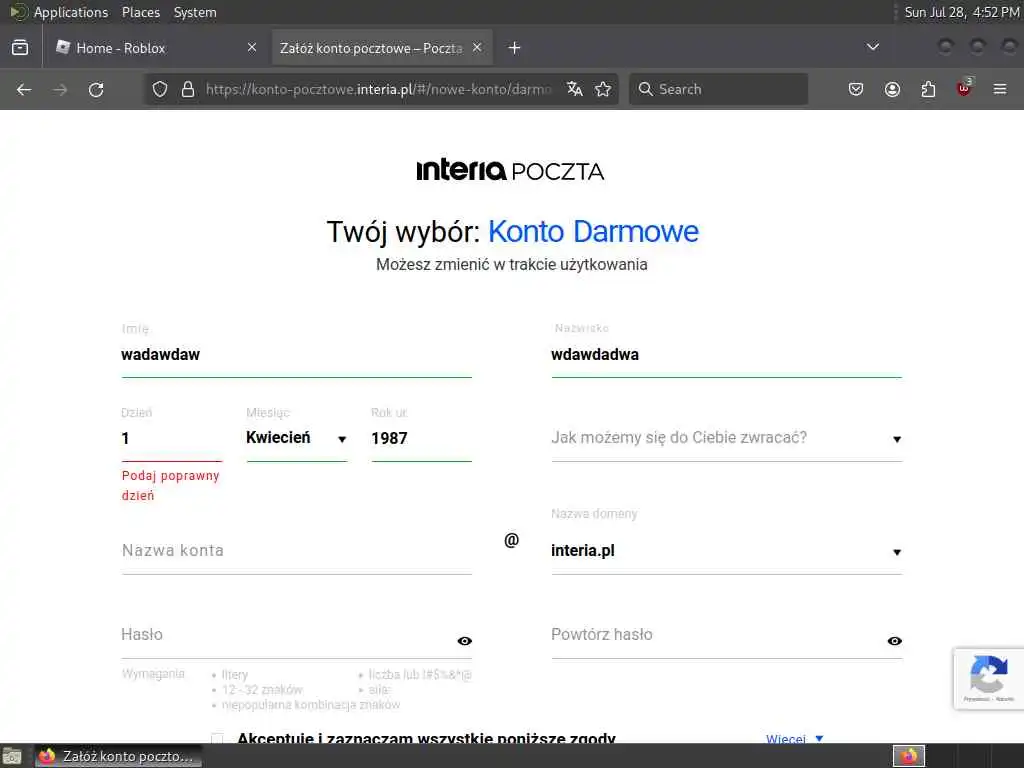Show password in the Hasło field
Screen dimensions: 1024x768
click(464, 641)
